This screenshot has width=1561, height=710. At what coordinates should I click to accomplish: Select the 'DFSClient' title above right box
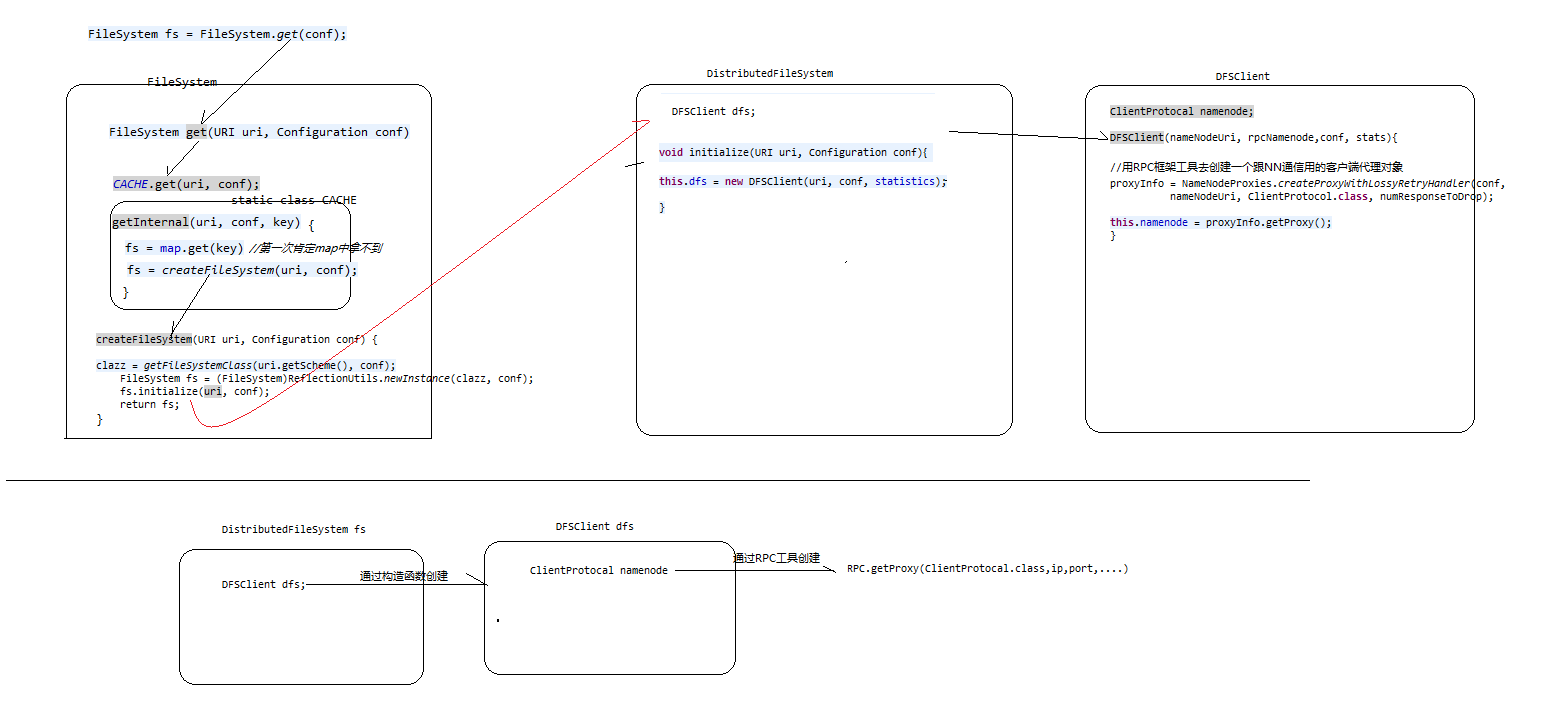[1243, 77]
